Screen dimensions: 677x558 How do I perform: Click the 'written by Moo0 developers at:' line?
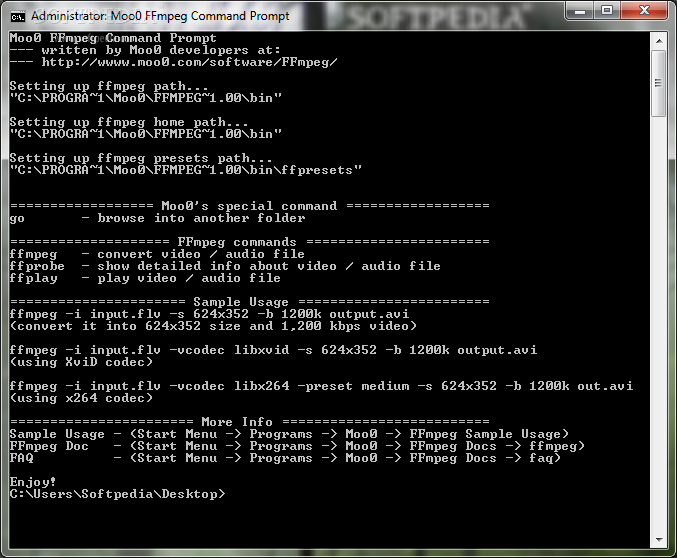coord(145,50)
